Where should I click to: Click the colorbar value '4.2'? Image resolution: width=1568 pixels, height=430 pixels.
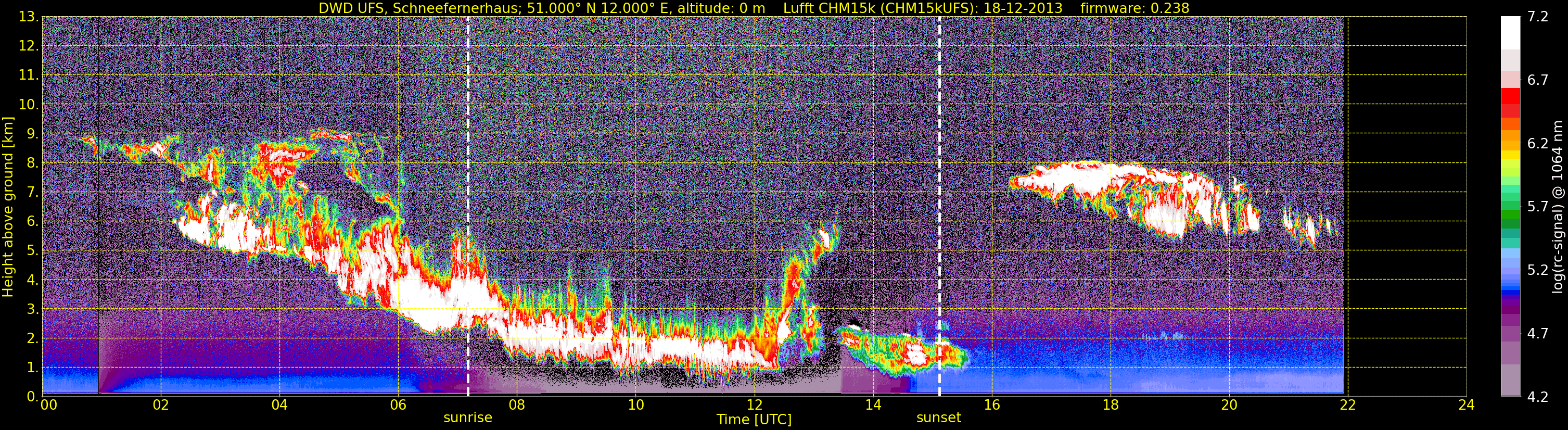coord(1538,397)
